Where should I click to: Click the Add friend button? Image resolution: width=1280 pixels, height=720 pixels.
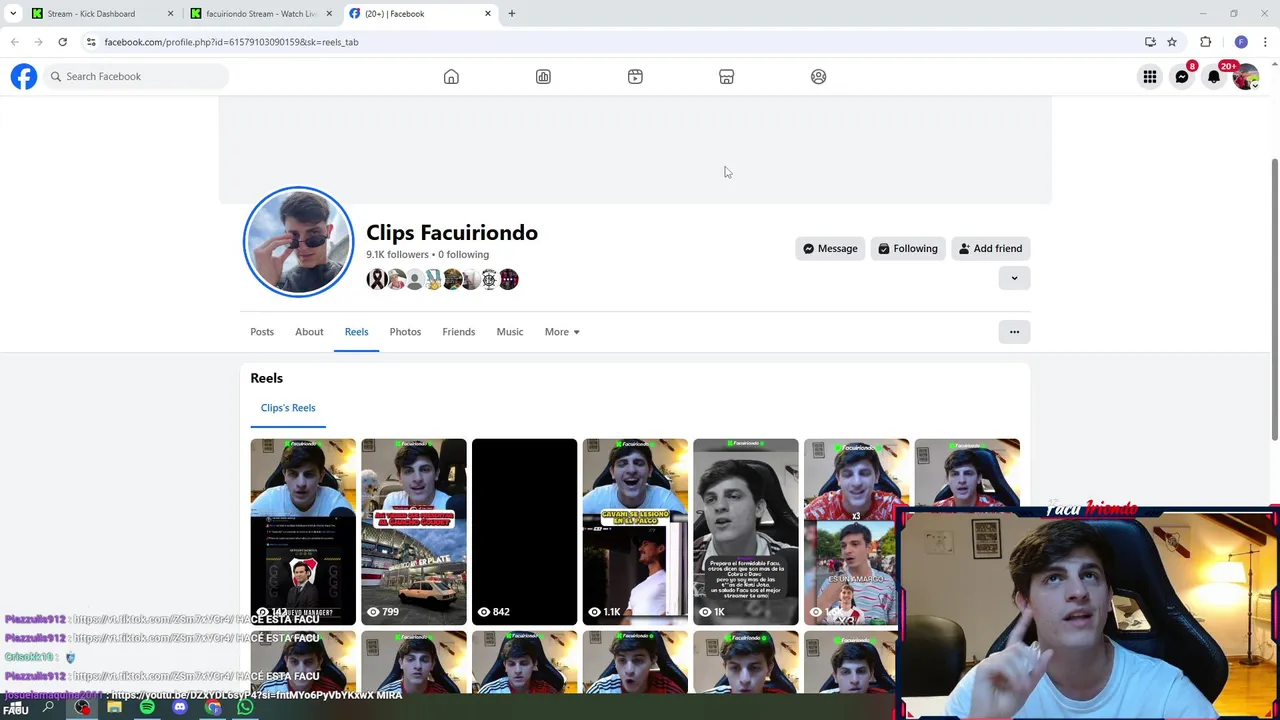click(990, 249)
